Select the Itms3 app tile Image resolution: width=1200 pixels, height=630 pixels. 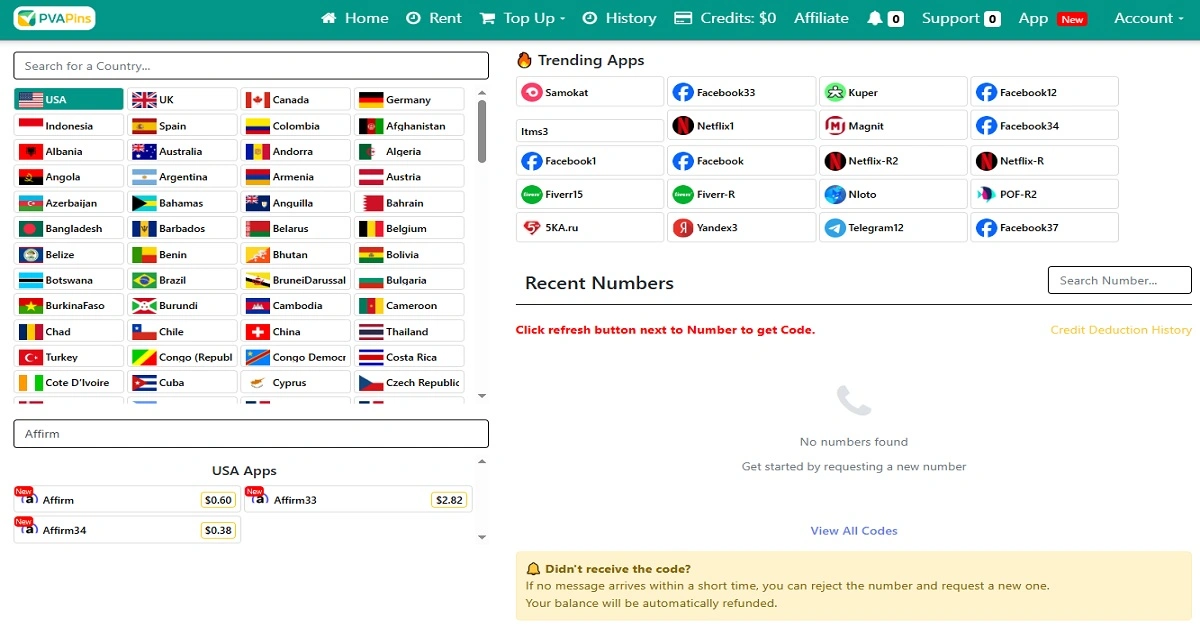pyautogui.click(x=590, y=131)
